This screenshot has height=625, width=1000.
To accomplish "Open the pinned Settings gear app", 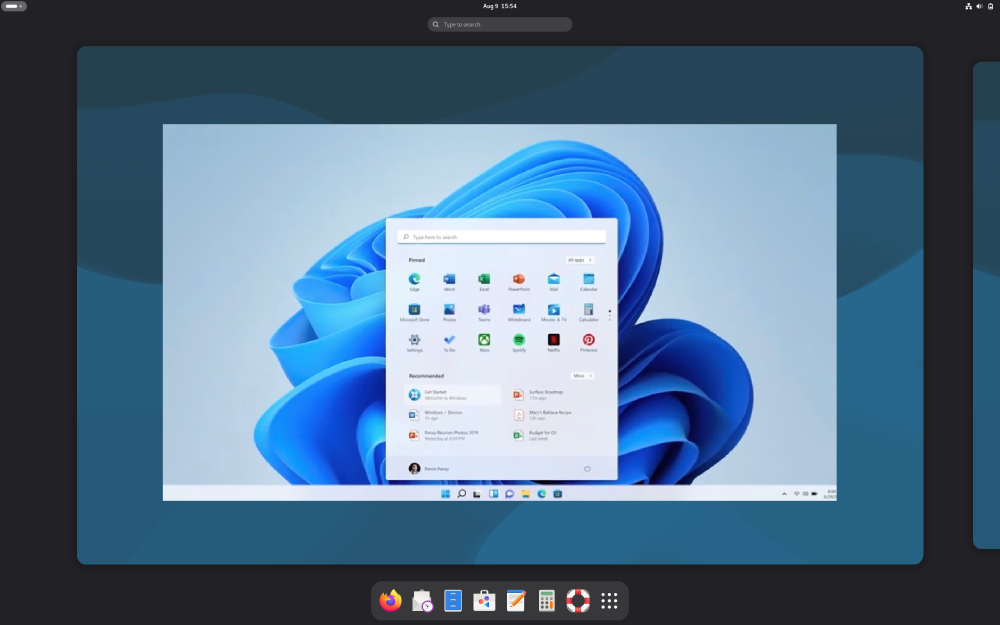I will (x=415, y=342).
